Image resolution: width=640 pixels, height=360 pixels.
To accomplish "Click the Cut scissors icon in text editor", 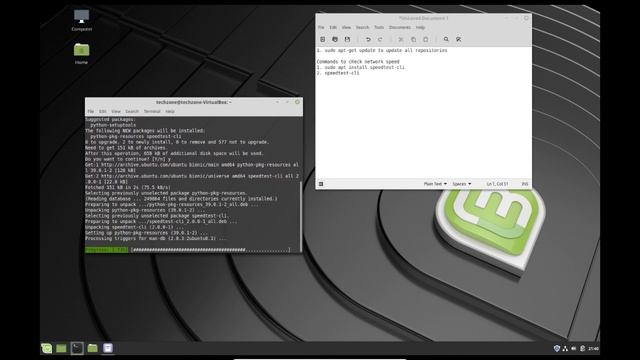I will pyautogui.click(x=401, y=39).
